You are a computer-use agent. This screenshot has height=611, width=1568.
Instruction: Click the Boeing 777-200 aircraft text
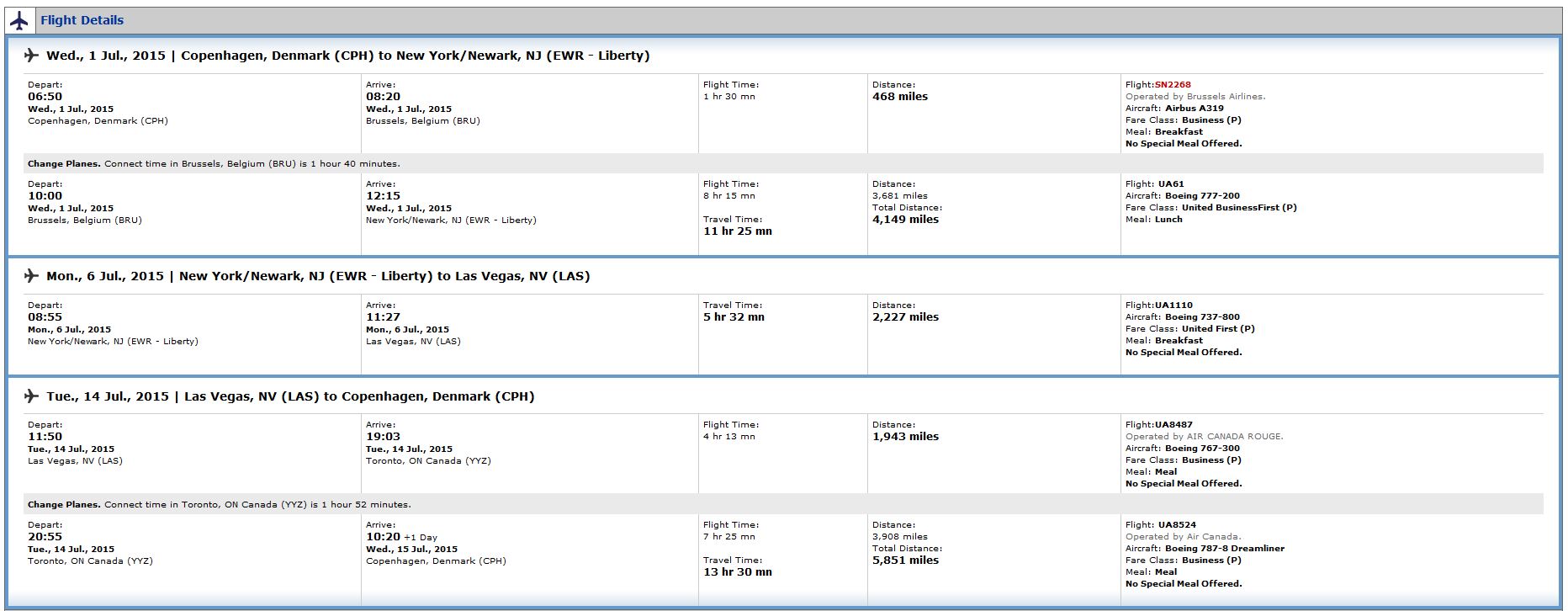(x=1202, y=196)
